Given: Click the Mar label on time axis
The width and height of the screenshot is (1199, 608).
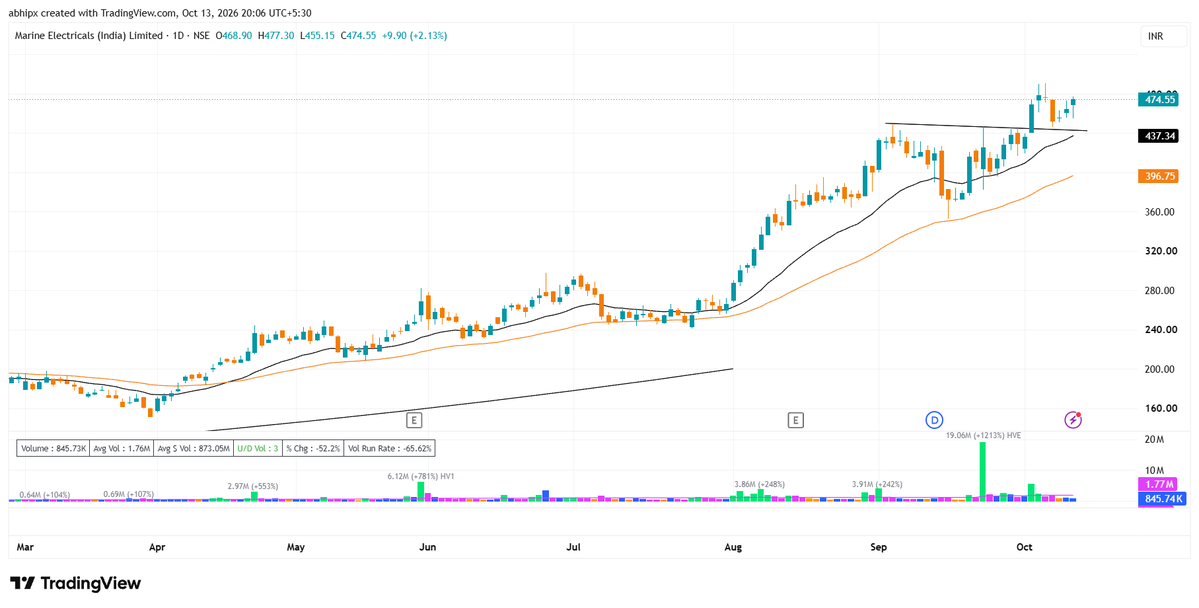Looking at the screenshot, I should coord(25,548).
